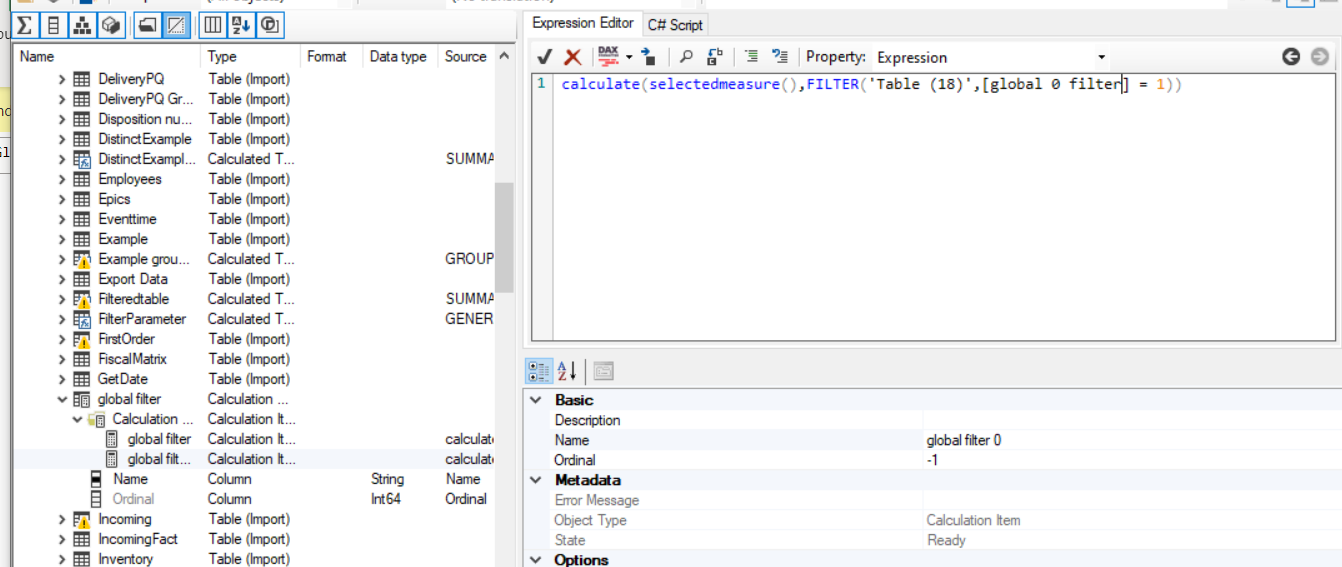
Task: Click inside the DAX expression editor text
Action: click(x=871, y=85)
